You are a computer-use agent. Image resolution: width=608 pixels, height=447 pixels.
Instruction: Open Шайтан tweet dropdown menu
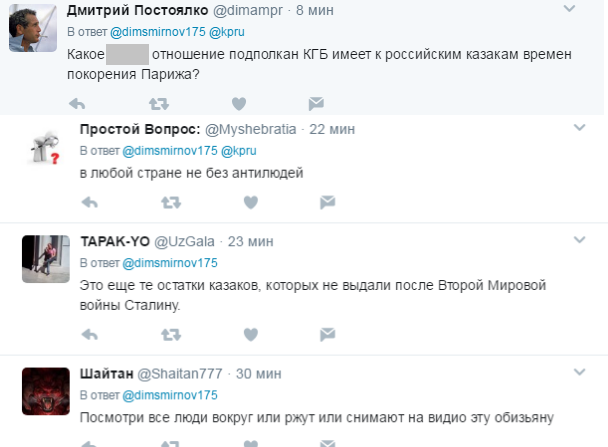click(x=579, y=372)
